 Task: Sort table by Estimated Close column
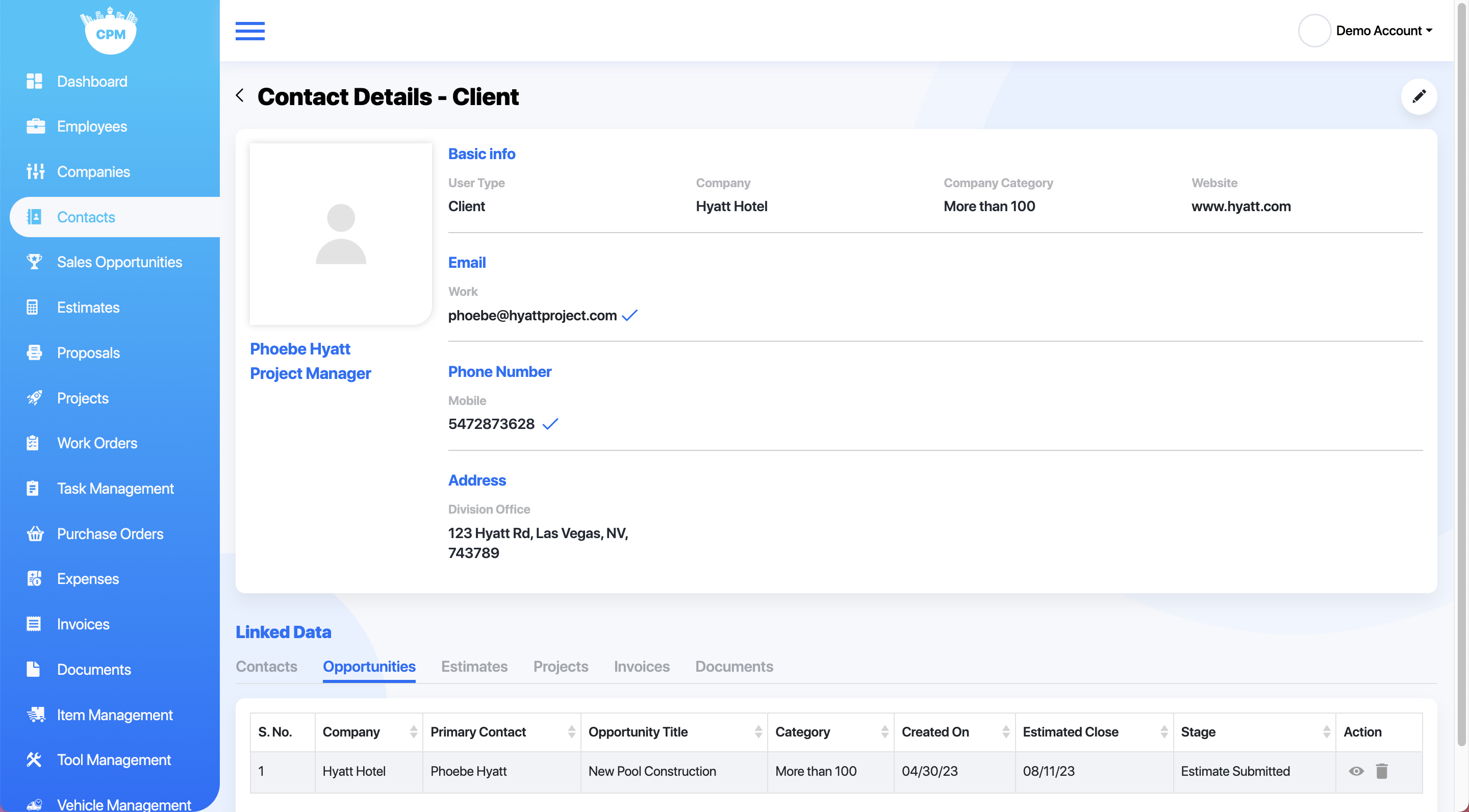coord(1163,732)
